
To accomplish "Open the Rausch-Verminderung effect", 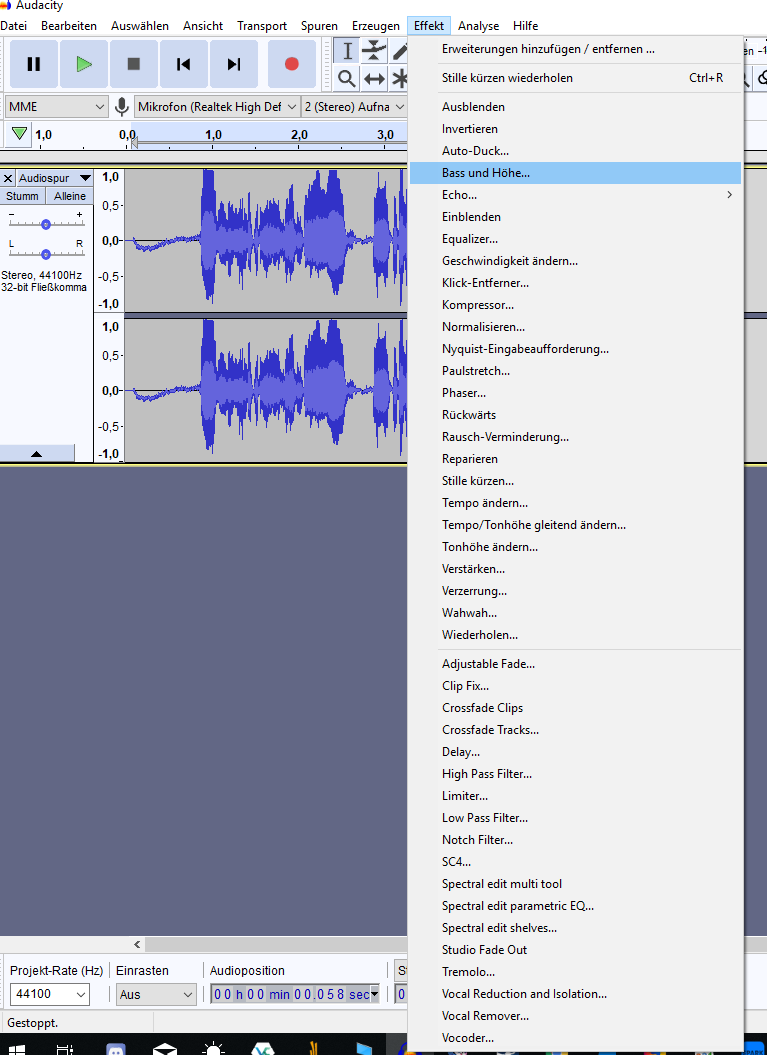I will [575, 437].
